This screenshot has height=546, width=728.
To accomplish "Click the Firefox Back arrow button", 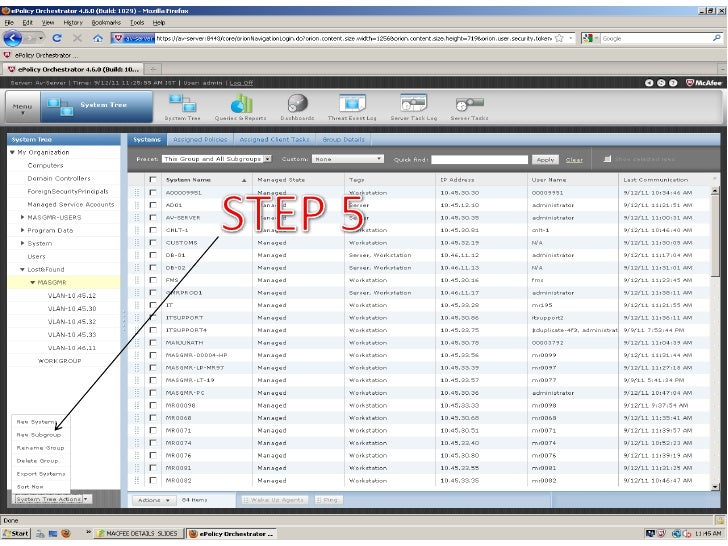I will [13, 39].
